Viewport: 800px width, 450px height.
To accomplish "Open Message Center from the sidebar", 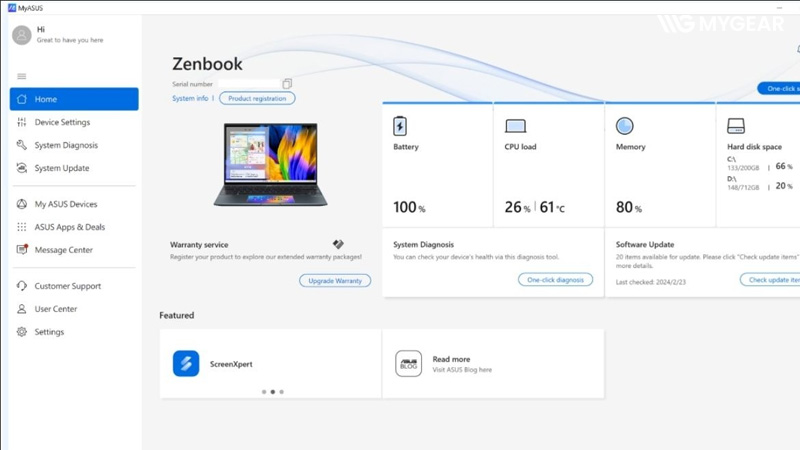I will (63, 250).
